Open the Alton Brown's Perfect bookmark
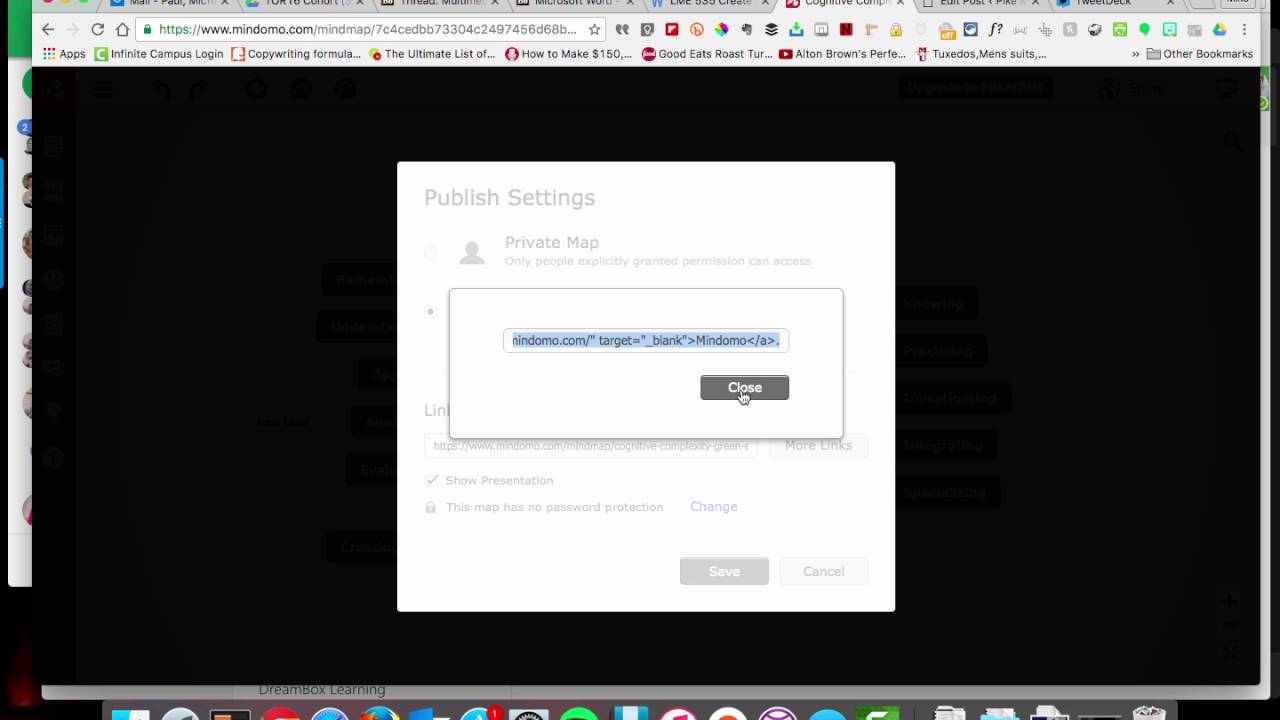 point(842,54)
